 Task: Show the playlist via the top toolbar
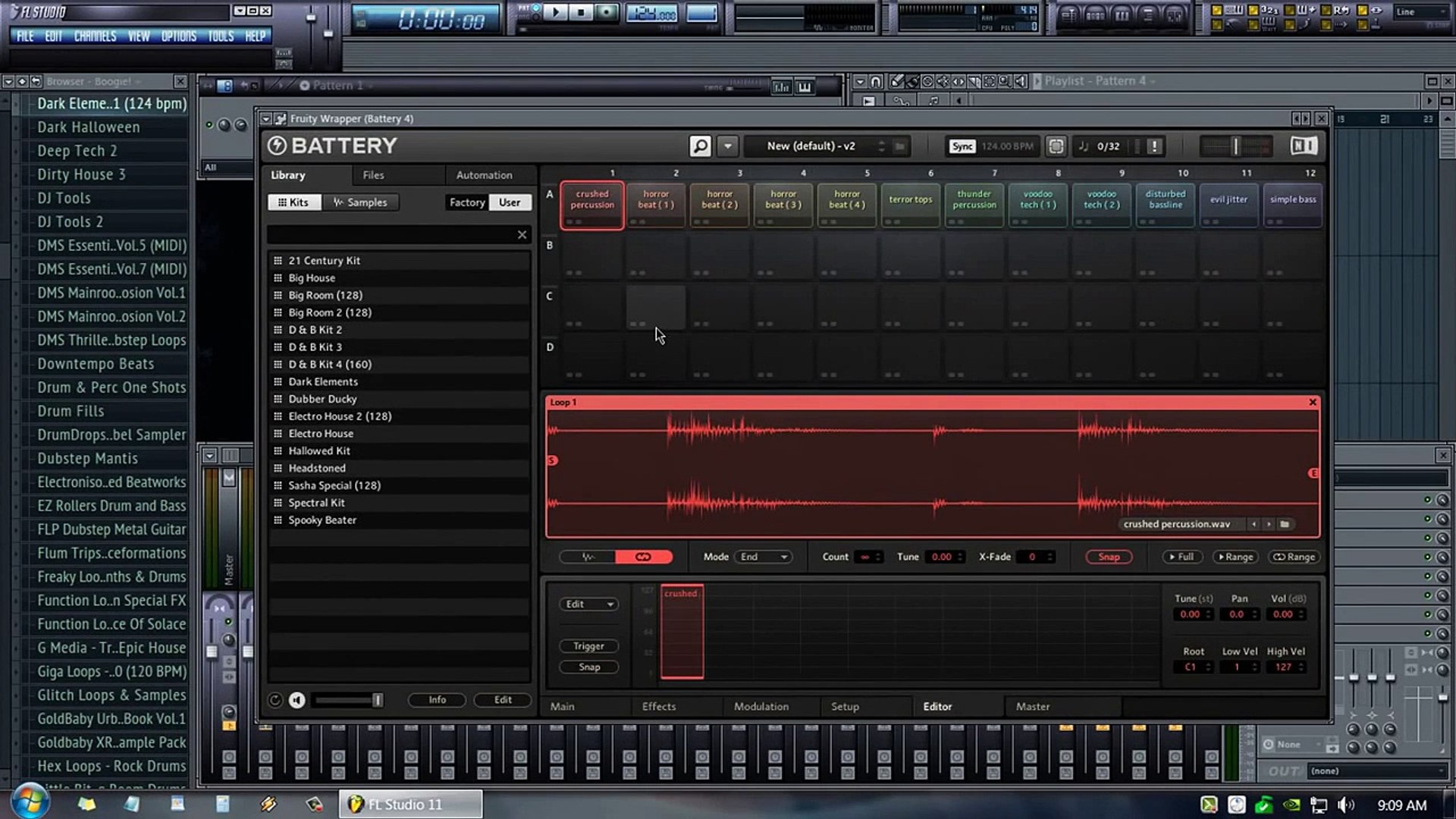point(1069,14)
